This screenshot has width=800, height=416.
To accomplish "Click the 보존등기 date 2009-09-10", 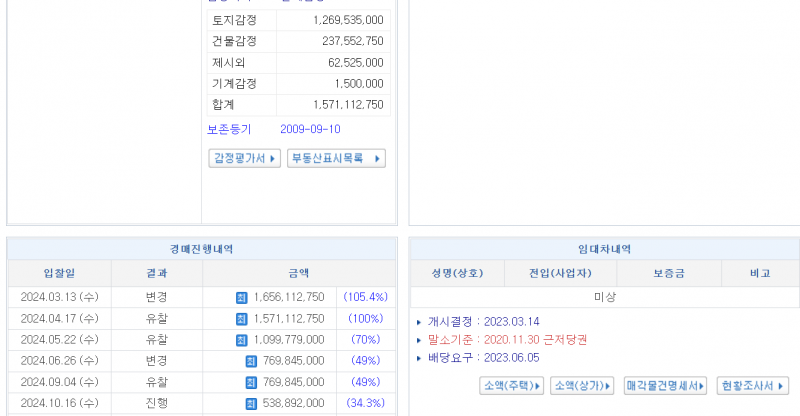I will coord(310,129).
